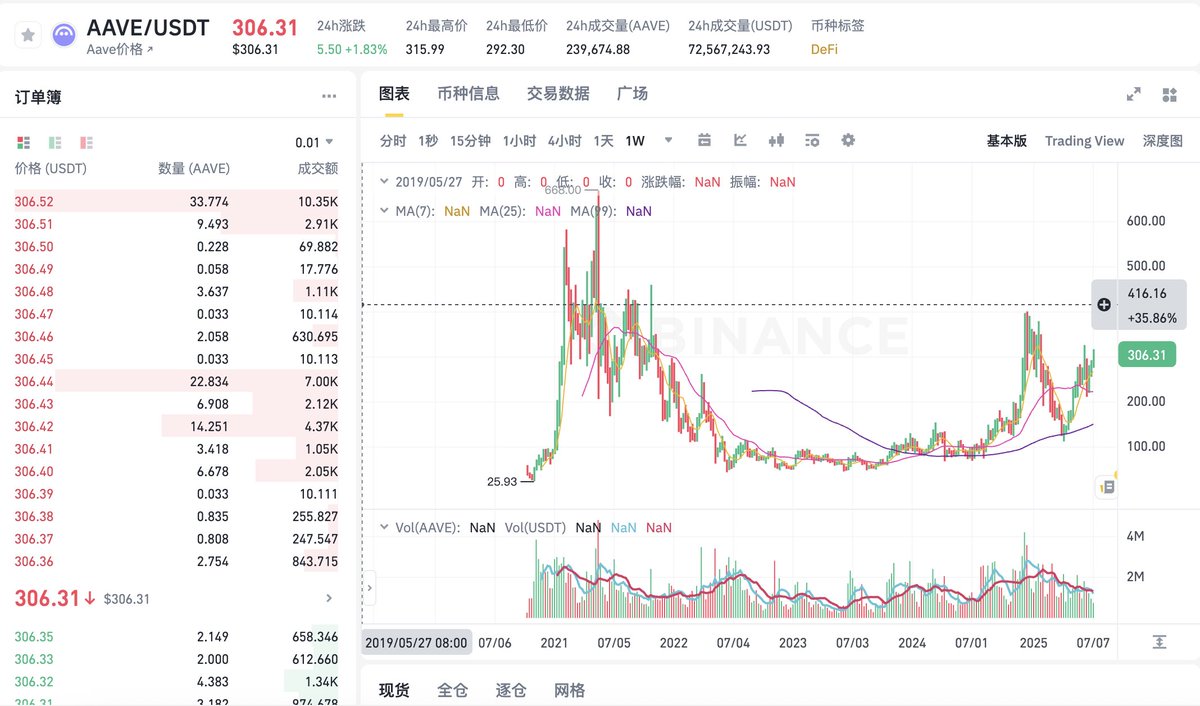Click buy order price 306.32
This screenshot has height=706, width=1200.
coord(34,681)
